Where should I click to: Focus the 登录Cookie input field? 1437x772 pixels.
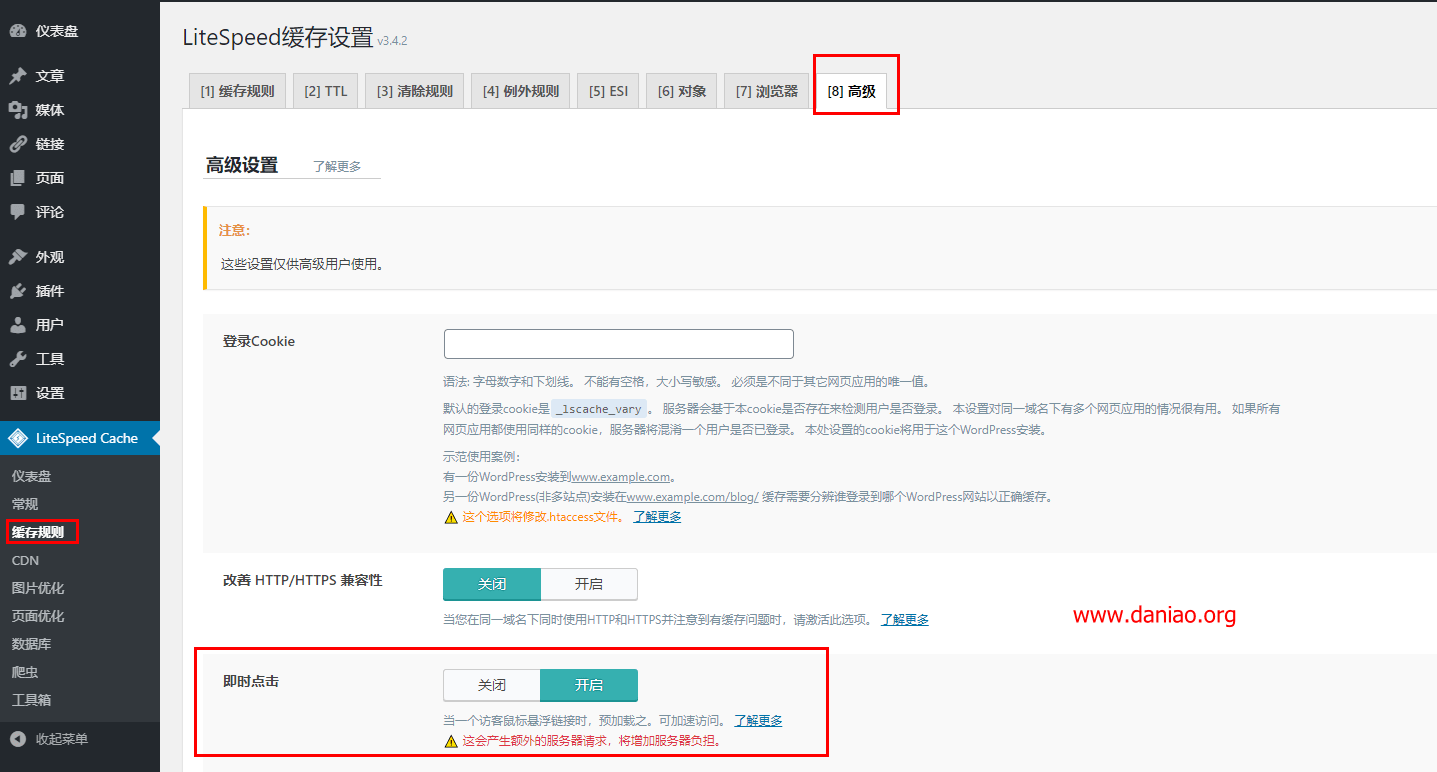pyautogui.click(x=619, y=344)
